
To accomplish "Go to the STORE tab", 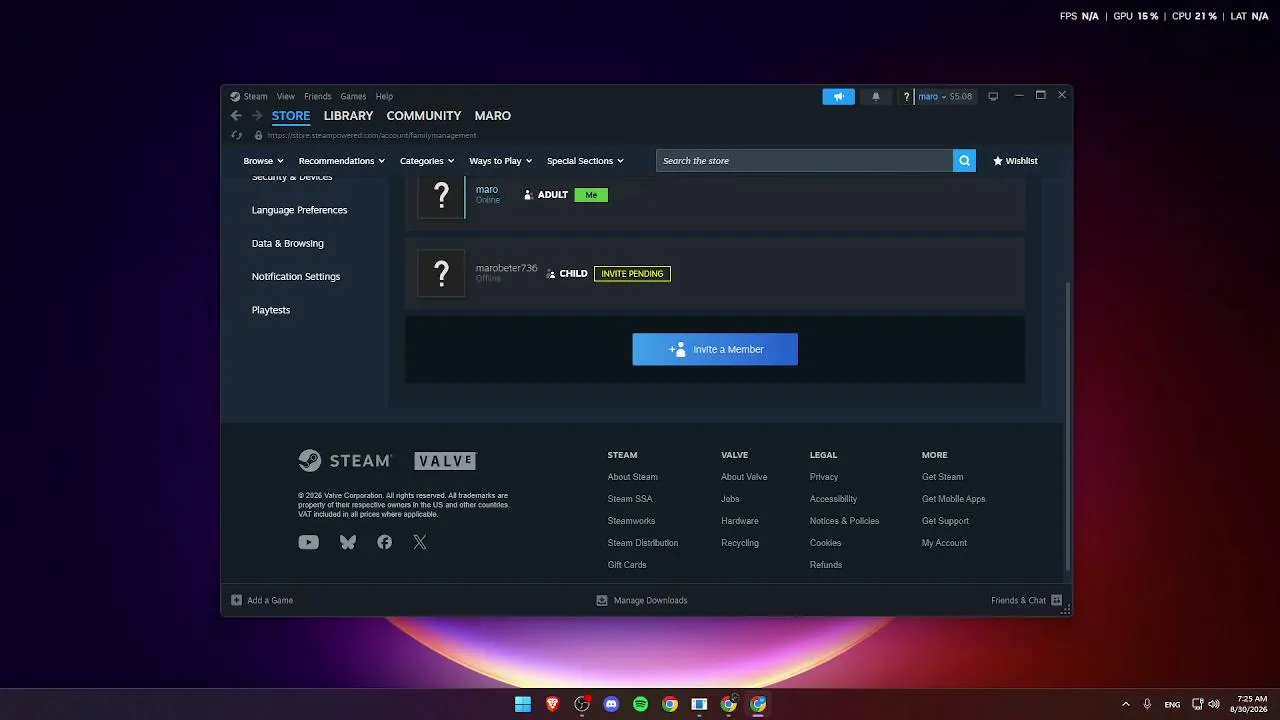I will pos(291,116).
